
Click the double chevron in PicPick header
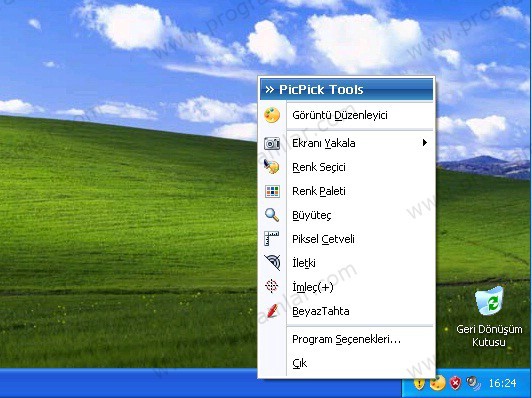tap(270, 90)
